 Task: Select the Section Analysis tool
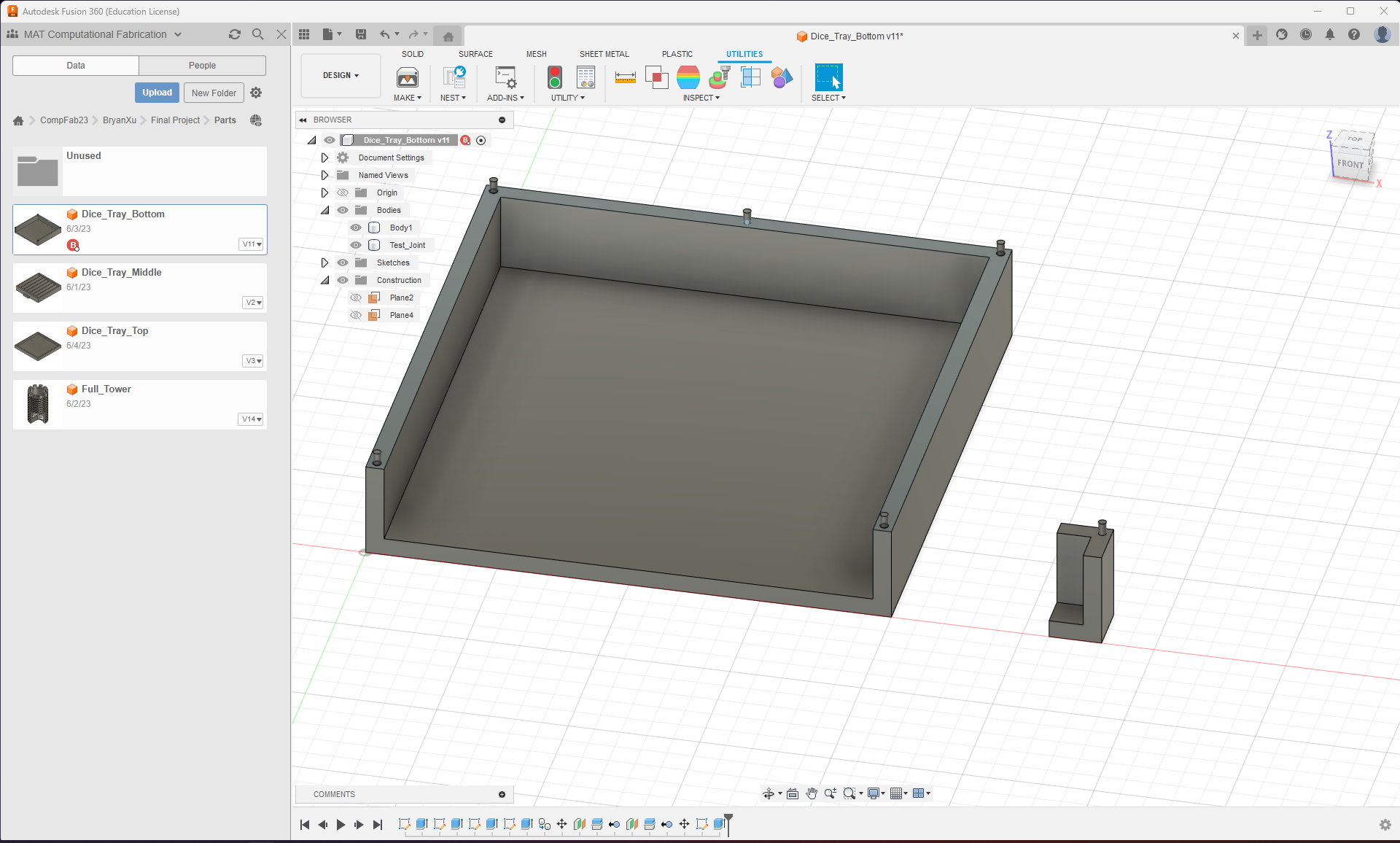[657, 77]
